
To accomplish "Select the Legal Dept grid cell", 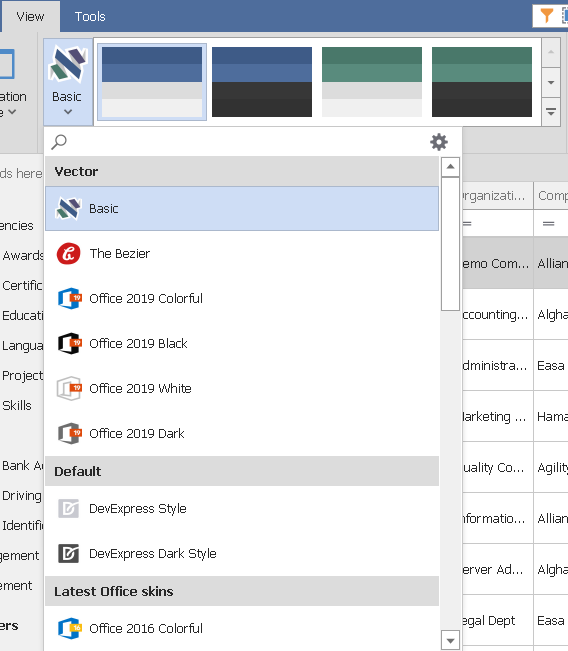I will click(x=498, y=620).
